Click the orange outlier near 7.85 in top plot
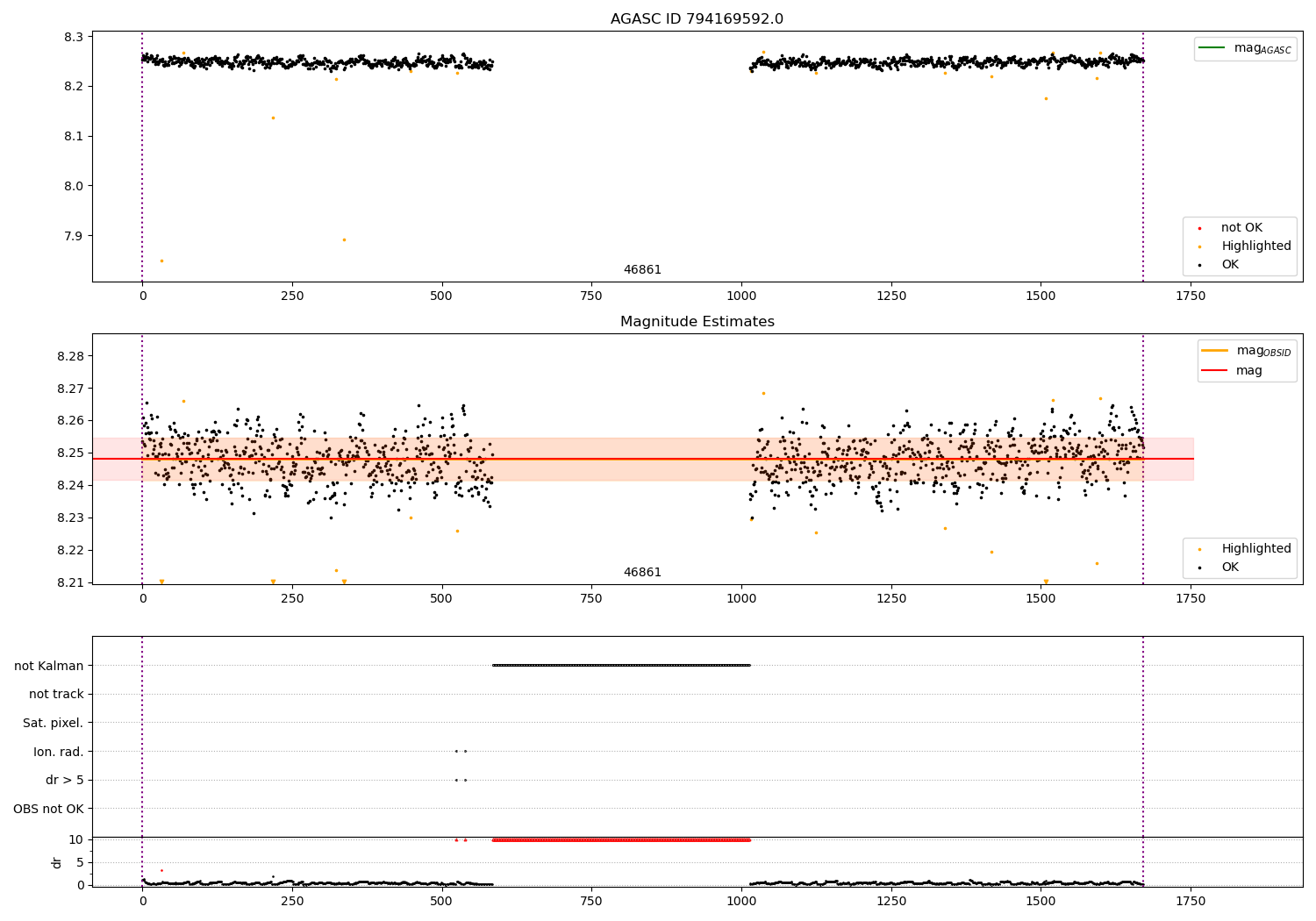Viewport: 1316px width, 921px height. [161, 261]
